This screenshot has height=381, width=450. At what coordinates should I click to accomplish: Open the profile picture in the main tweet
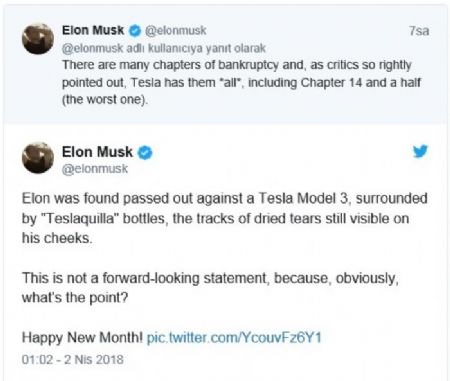coord(38,158)
